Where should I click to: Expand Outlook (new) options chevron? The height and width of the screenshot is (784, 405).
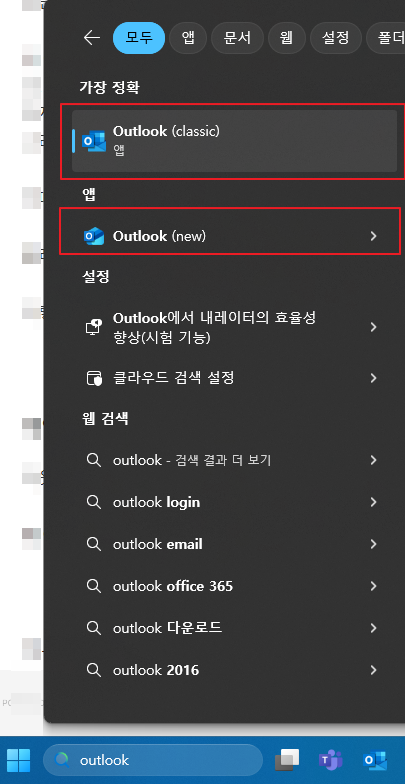click(x=373, y=236)
